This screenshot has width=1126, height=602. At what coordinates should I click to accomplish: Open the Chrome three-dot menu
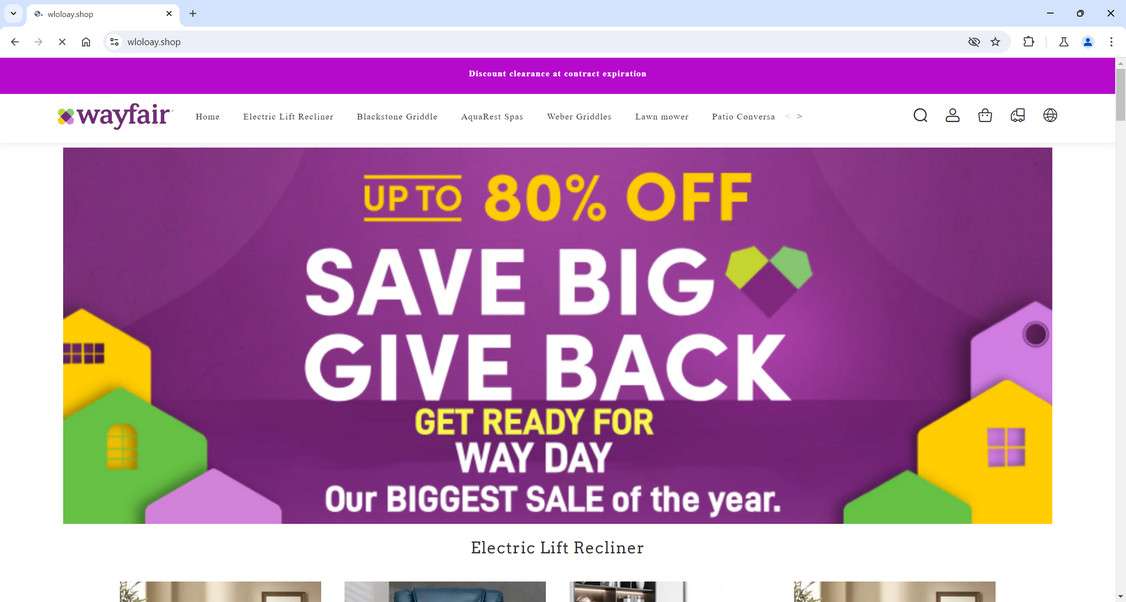[1111, 42]
